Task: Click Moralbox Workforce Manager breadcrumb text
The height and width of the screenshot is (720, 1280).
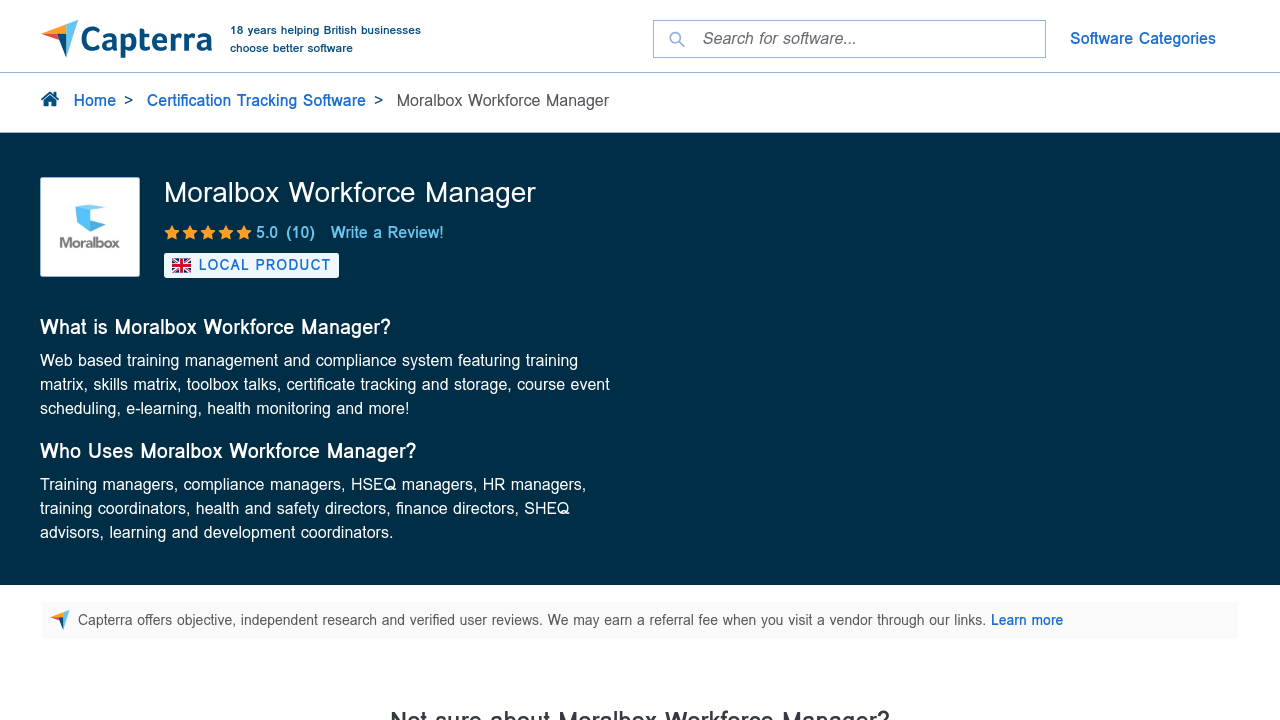Action: coord(503,100)
